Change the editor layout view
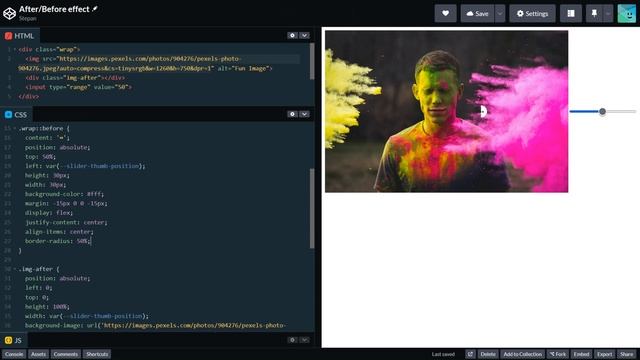 pyautogui.click(x=571, y=13)
